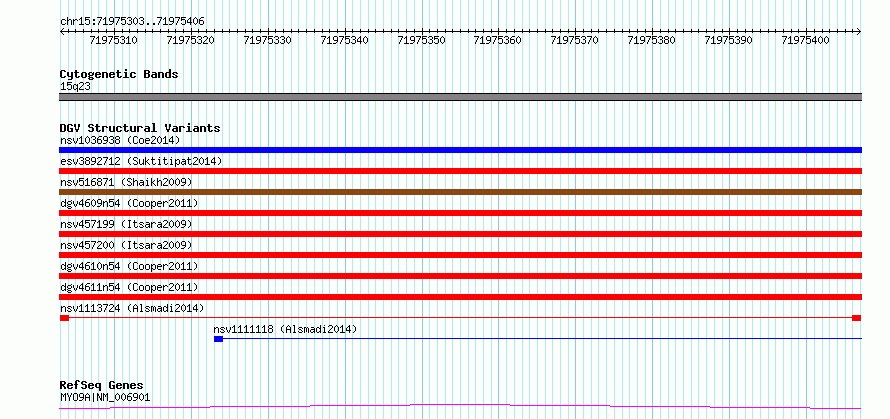Image resolution: width=890 pixels, height=419 pixels.
Task: Click the nsv516871 (Shaikh2009) label
Action: tap(126, 182)
